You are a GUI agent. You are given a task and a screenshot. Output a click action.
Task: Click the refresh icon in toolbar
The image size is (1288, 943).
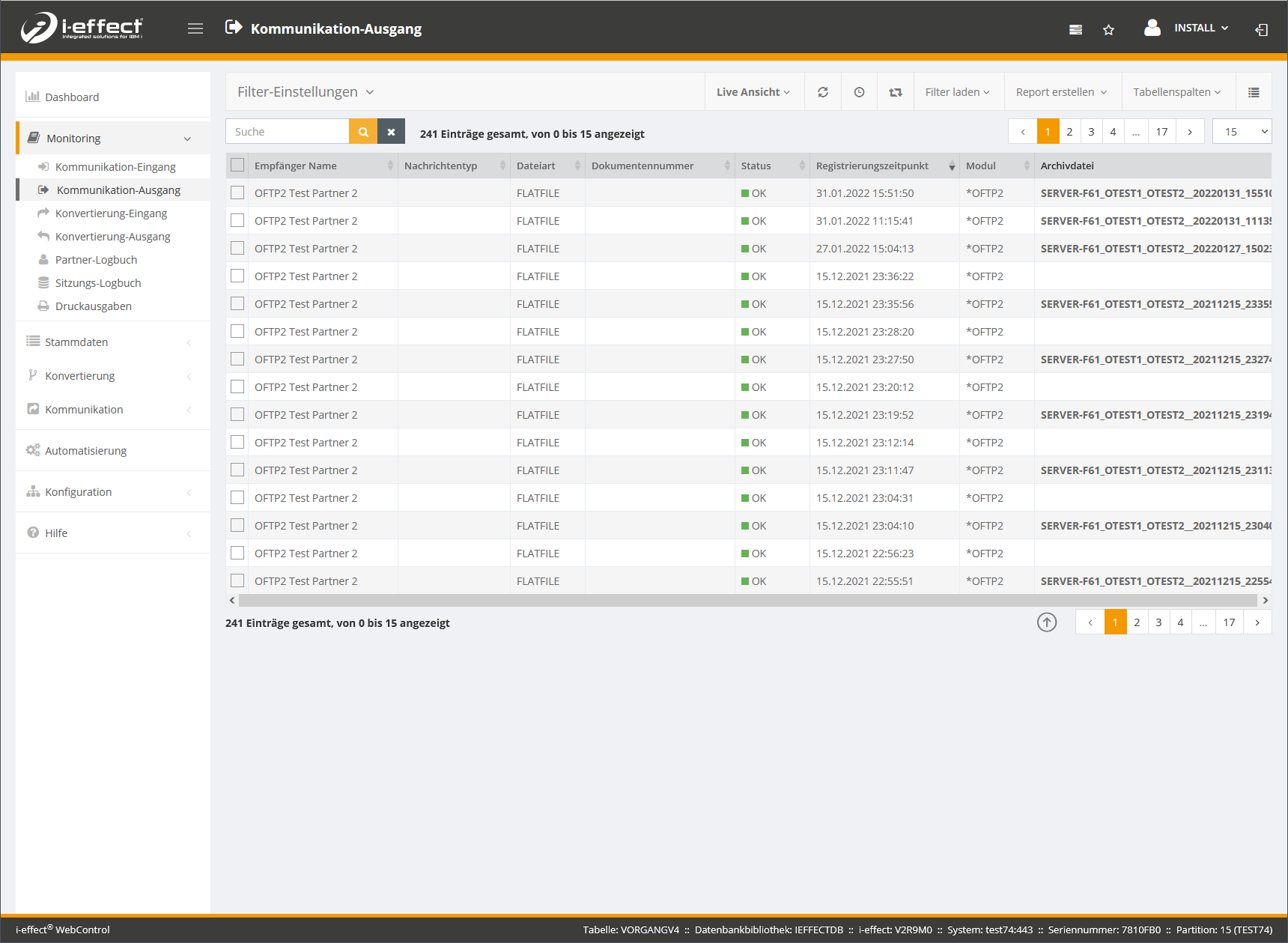pos(823,92)
